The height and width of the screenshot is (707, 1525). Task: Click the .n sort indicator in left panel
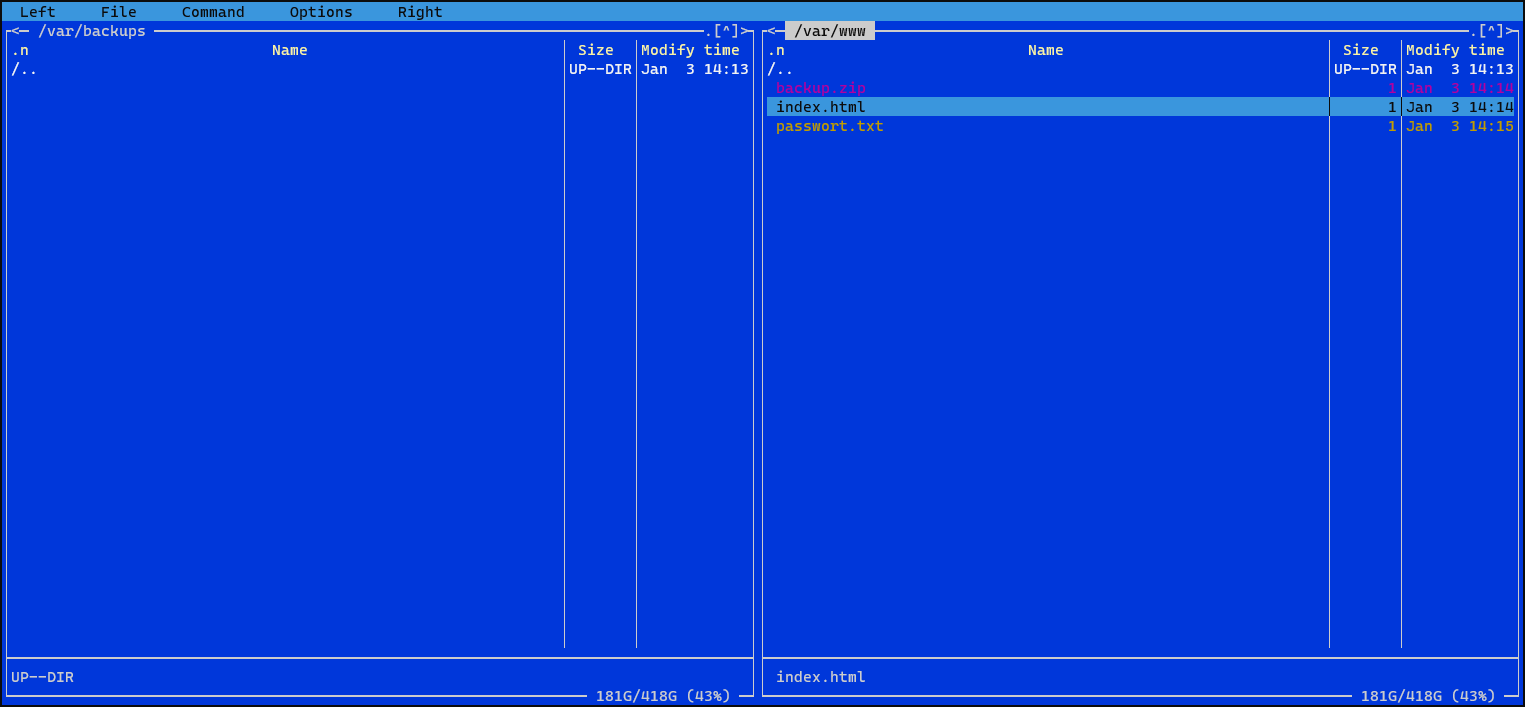[20, 50]
